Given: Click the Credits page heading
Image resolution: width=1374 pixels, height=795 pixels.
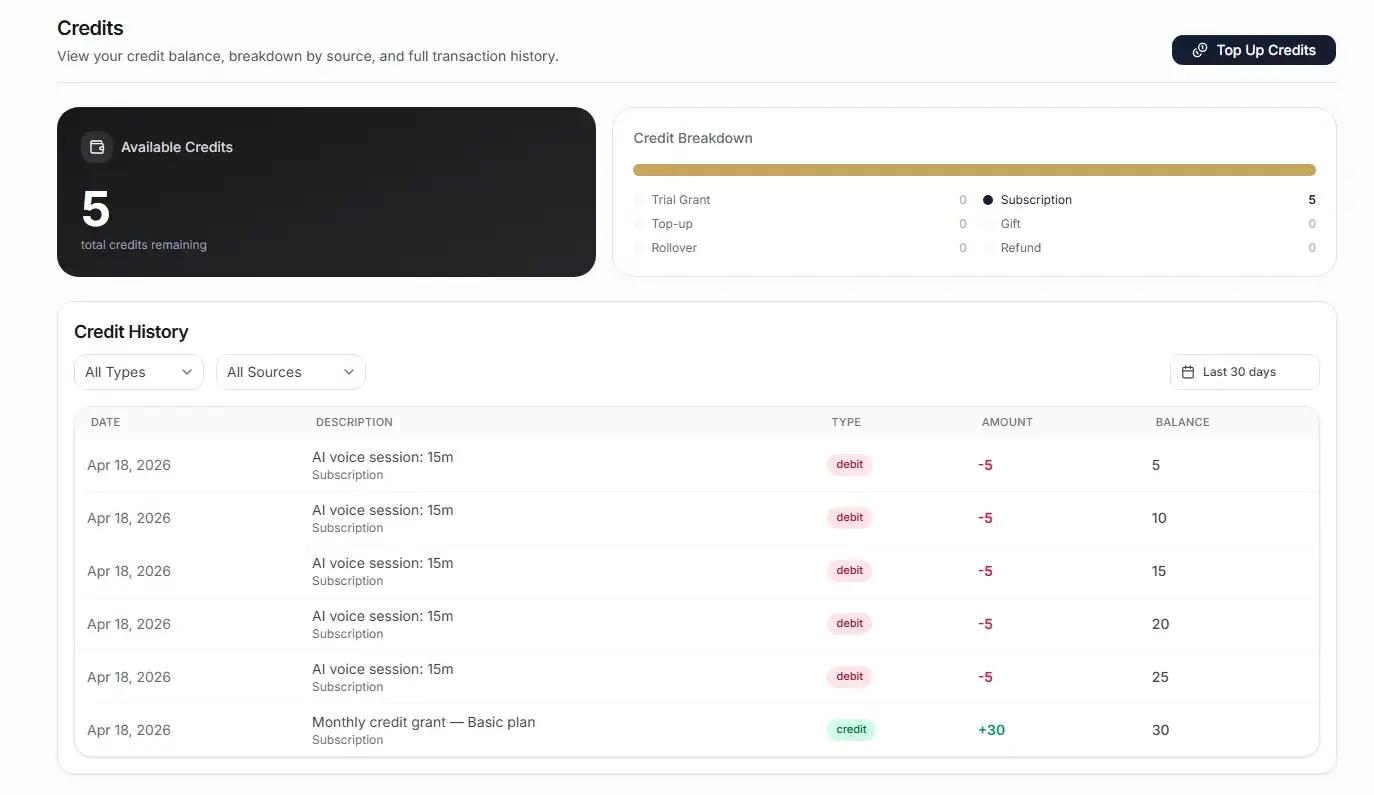Looking at the screenshot, I should coord(90,28).
